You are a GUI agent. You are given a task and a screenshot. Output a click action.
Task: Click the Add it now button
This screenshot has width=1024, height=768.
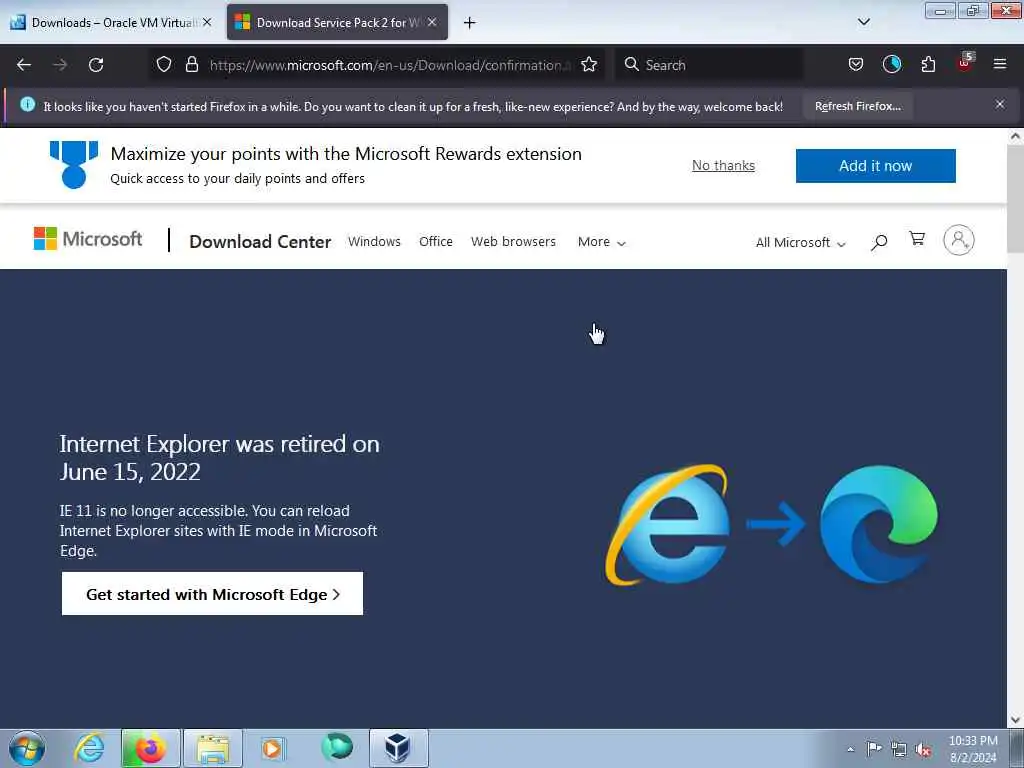point(875,166)
